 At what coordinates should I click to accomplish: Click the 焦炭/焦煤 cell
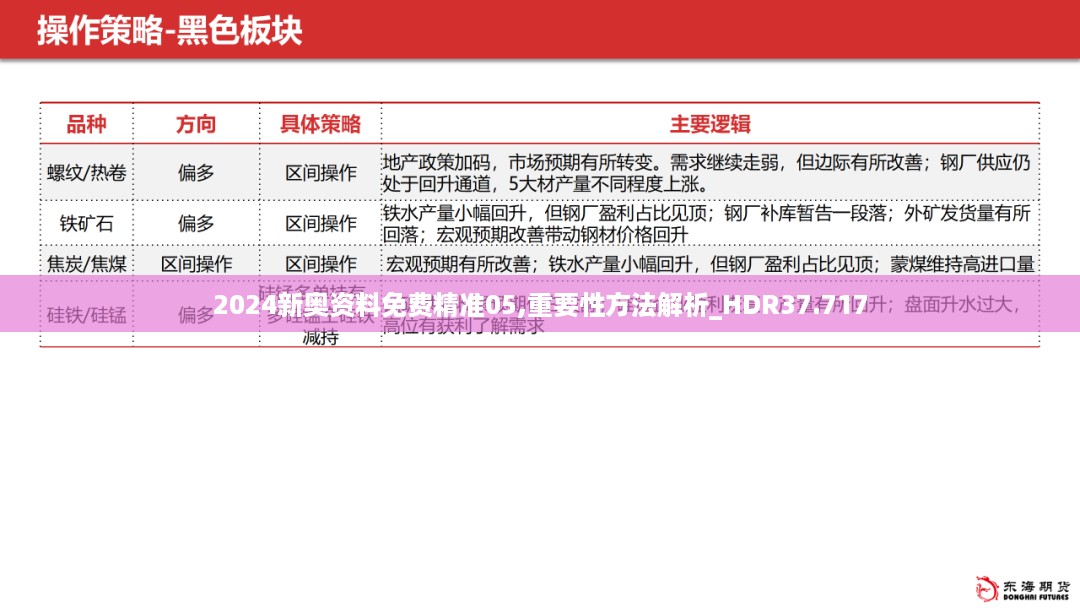[x=87, y=264]
